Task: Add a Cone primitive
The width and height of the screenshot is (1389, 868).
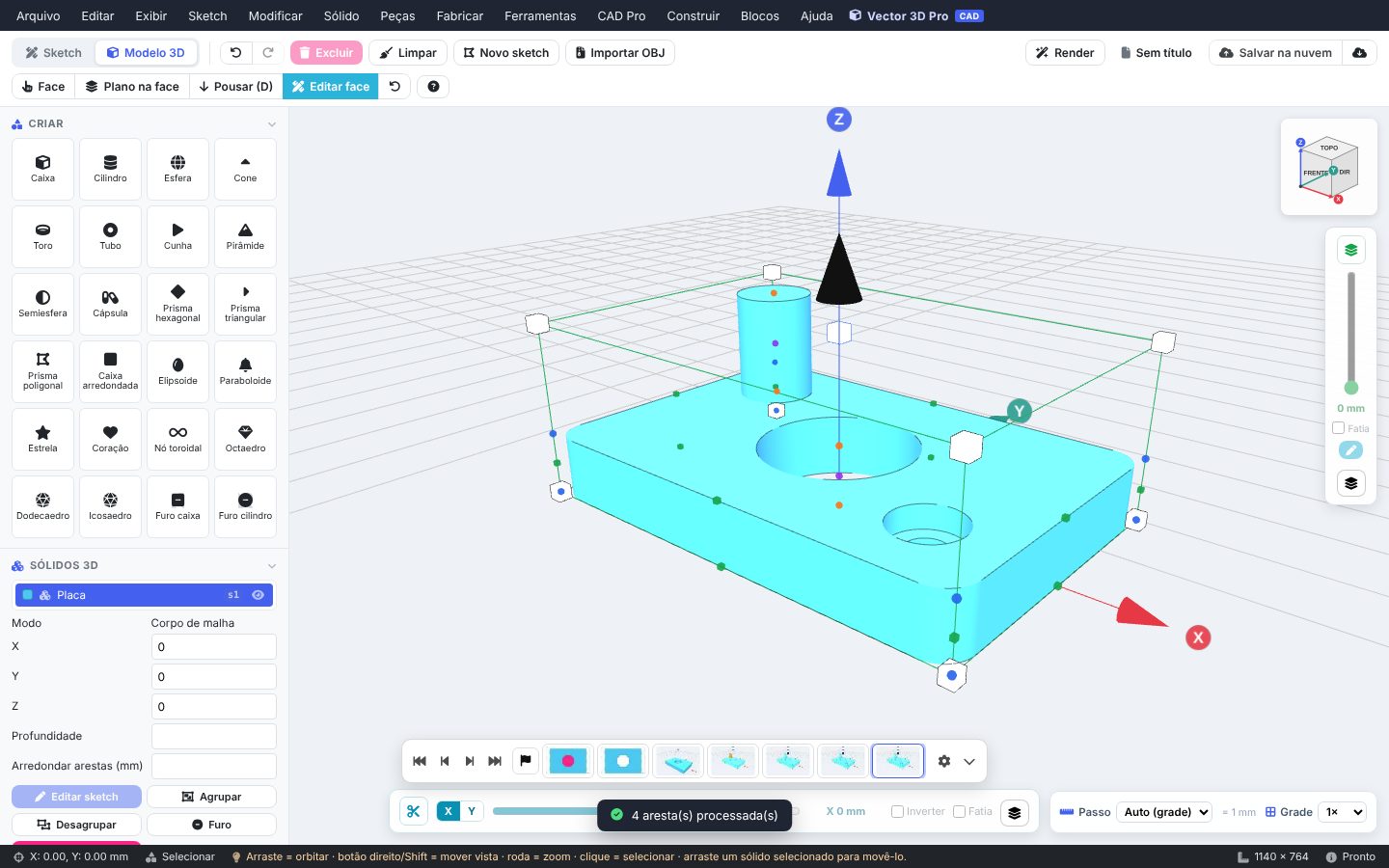Action: 245,169
